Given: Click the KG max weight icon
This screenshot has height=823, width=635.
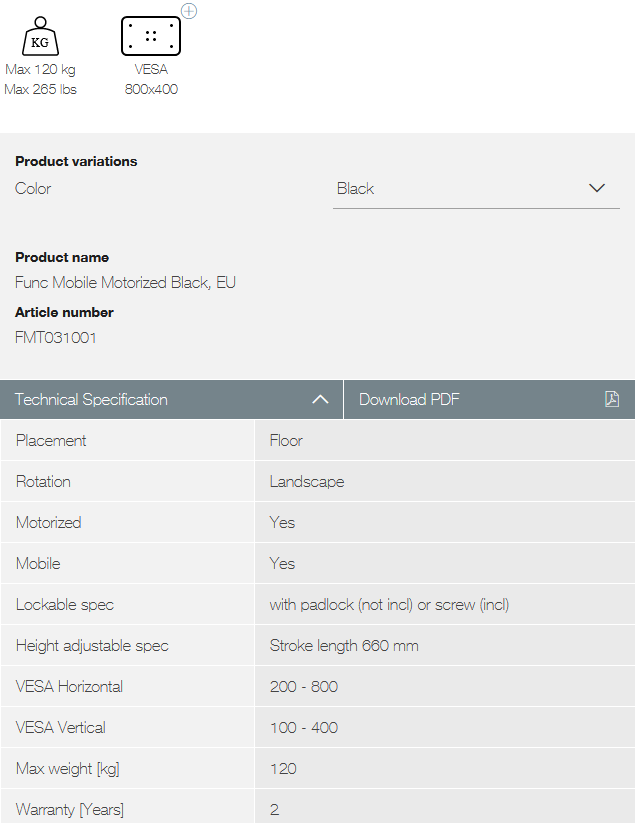Looking at the screenshot, I should [40, 36].
